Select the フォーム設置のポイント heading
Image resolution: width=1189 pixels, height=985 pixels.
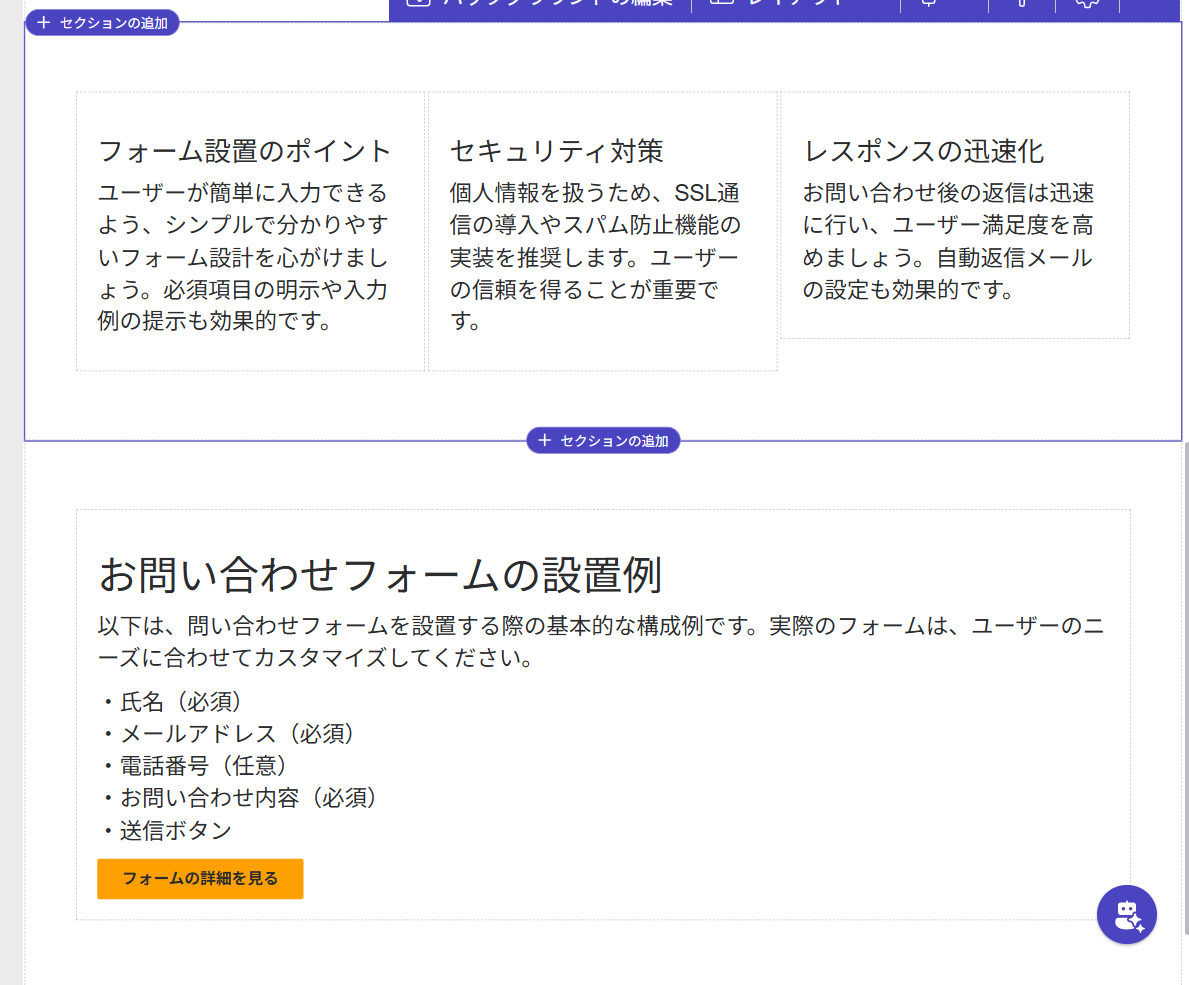tap(244, 151)
